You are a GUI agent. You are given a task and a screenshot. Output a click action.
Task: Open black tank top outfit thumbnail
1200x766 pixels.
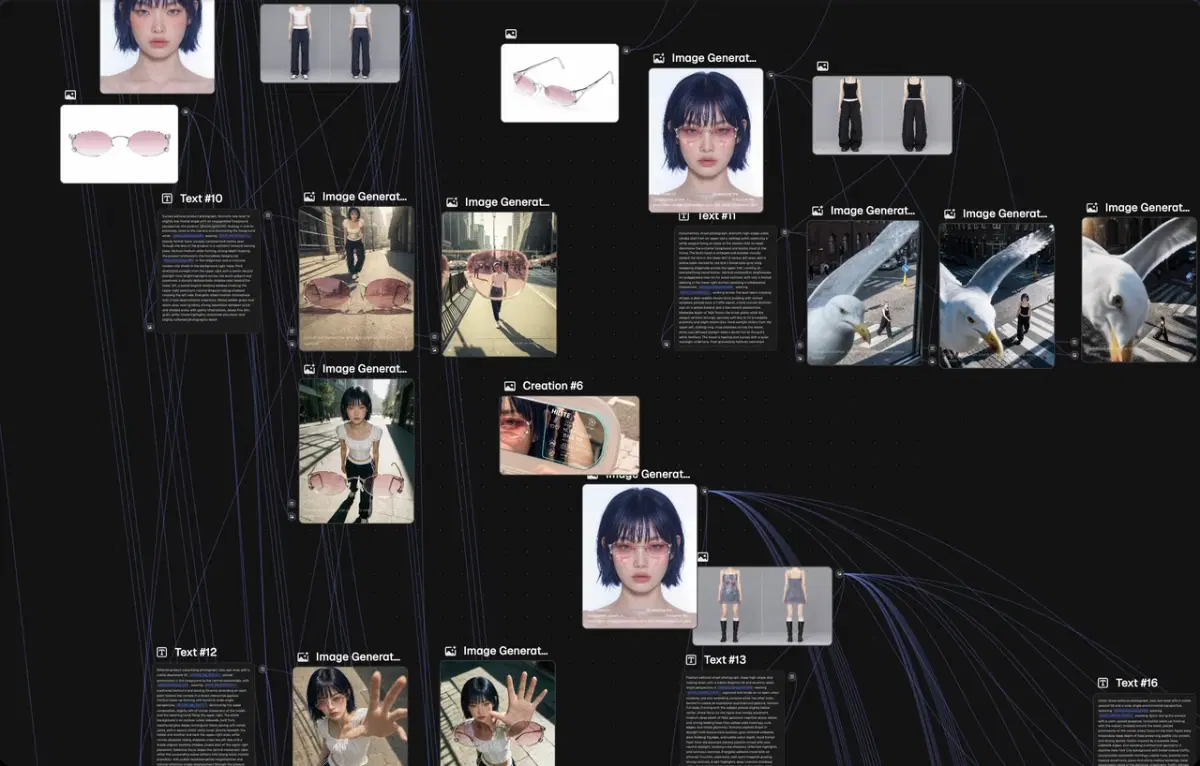882,115
